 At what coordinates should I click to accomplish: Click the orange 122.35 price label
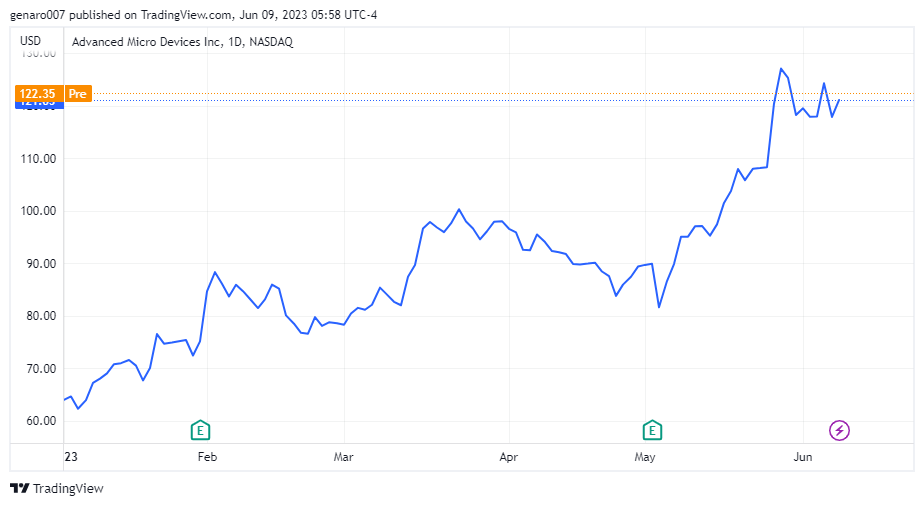37,94
